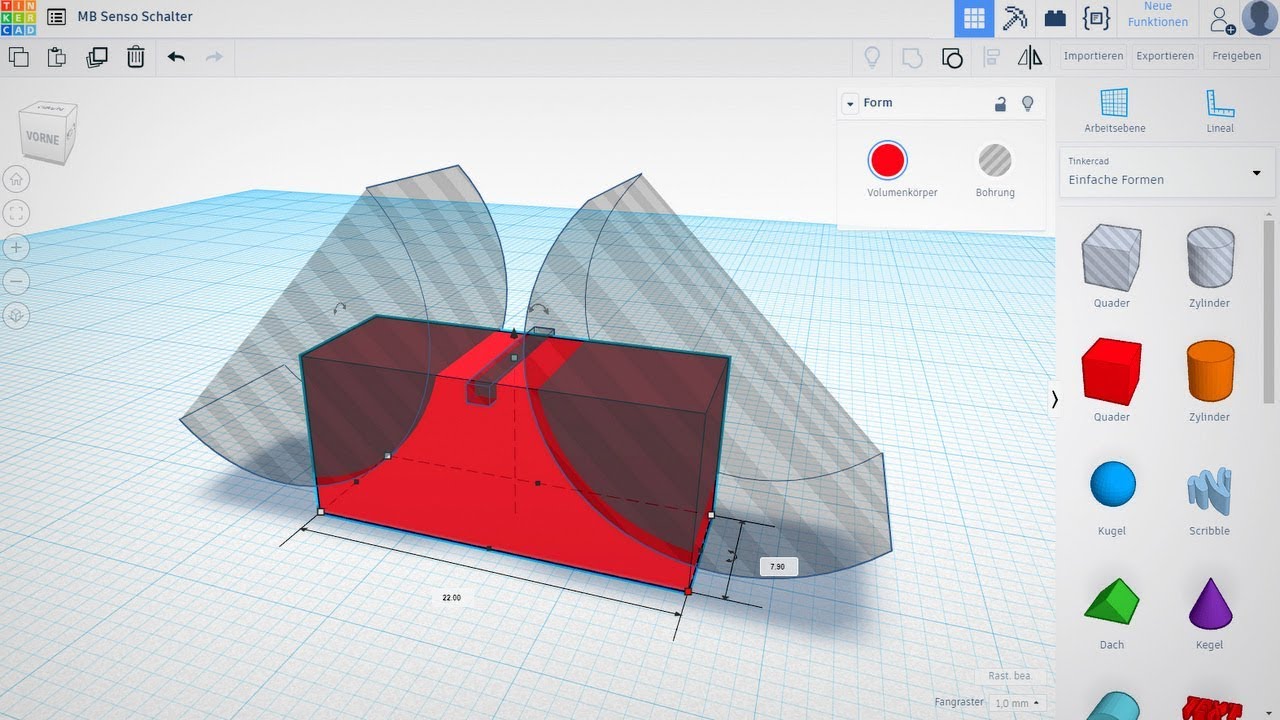Image resolution: width=1280 pixels, height=720 pixels.
Task: Delete the selected shape
Action: click(x=136, y=57)
